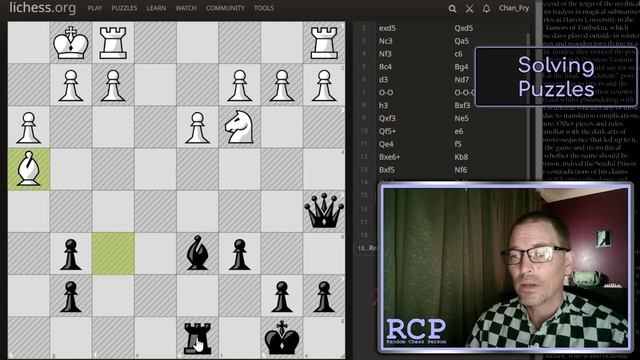This screenshot has height=360, width=640.
Task: Open the WATCH menu
Action: 186,8
